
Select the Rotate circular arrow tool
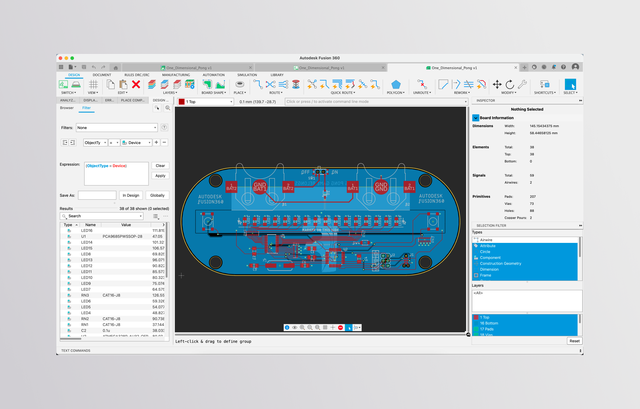click(510, 84)
